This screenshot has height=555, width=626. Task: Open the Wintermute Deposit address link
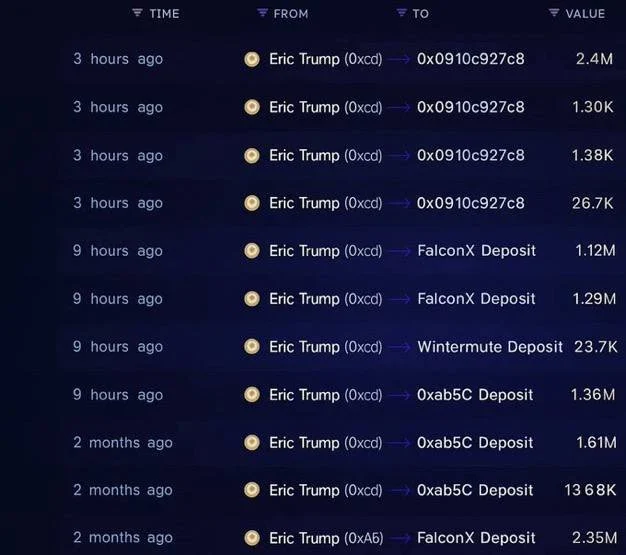pyautogui.click(x=490, y=347)
